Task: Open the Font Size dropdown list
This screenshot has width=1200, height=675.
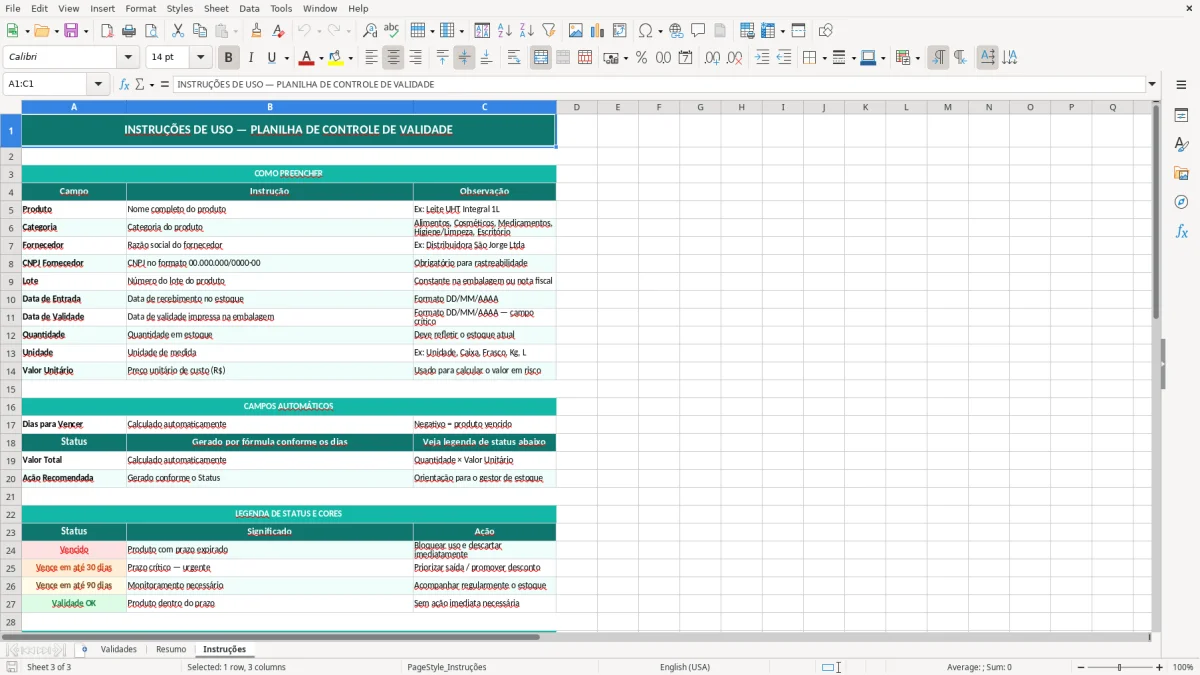Action: (x=200, y=58)
